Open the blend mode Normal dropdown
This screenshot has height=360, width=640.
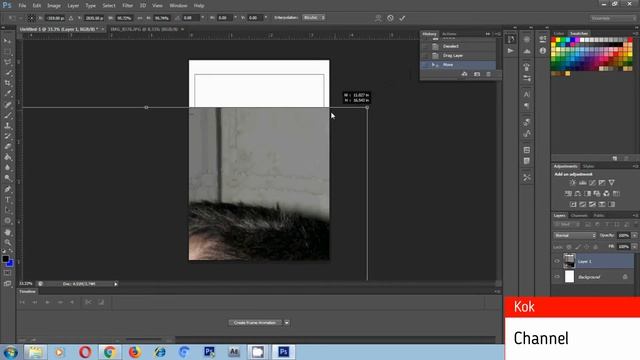click(x=575, y=236)
